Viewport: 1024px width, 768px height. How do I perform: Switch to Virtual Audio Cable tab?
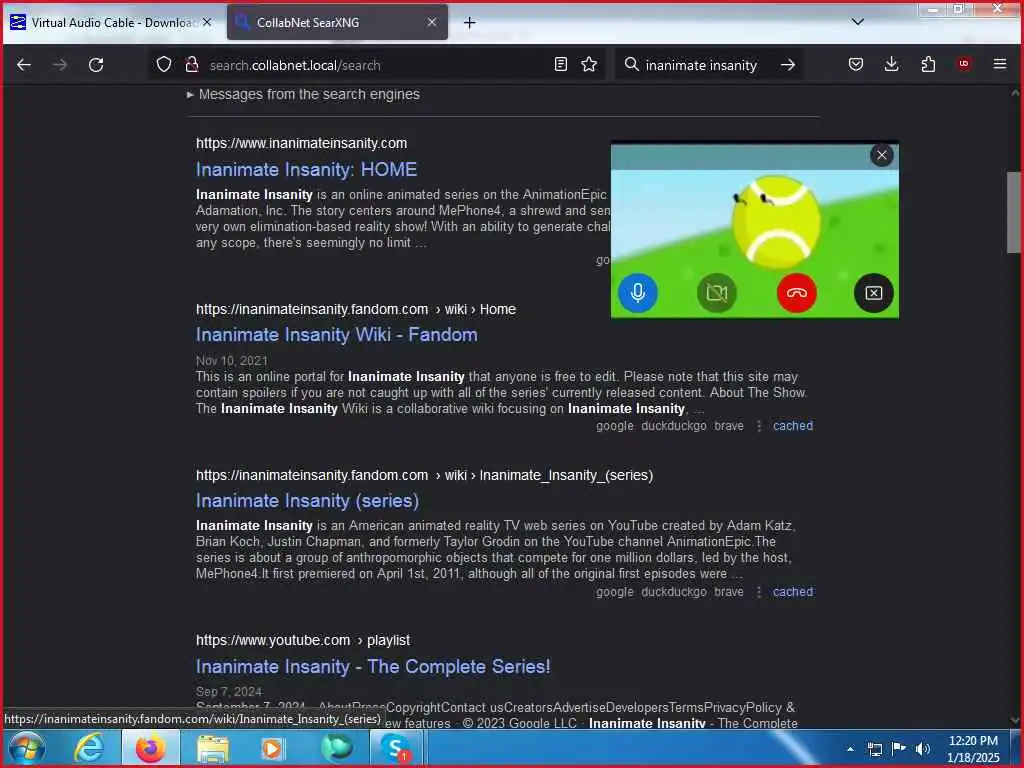(111, 22)
